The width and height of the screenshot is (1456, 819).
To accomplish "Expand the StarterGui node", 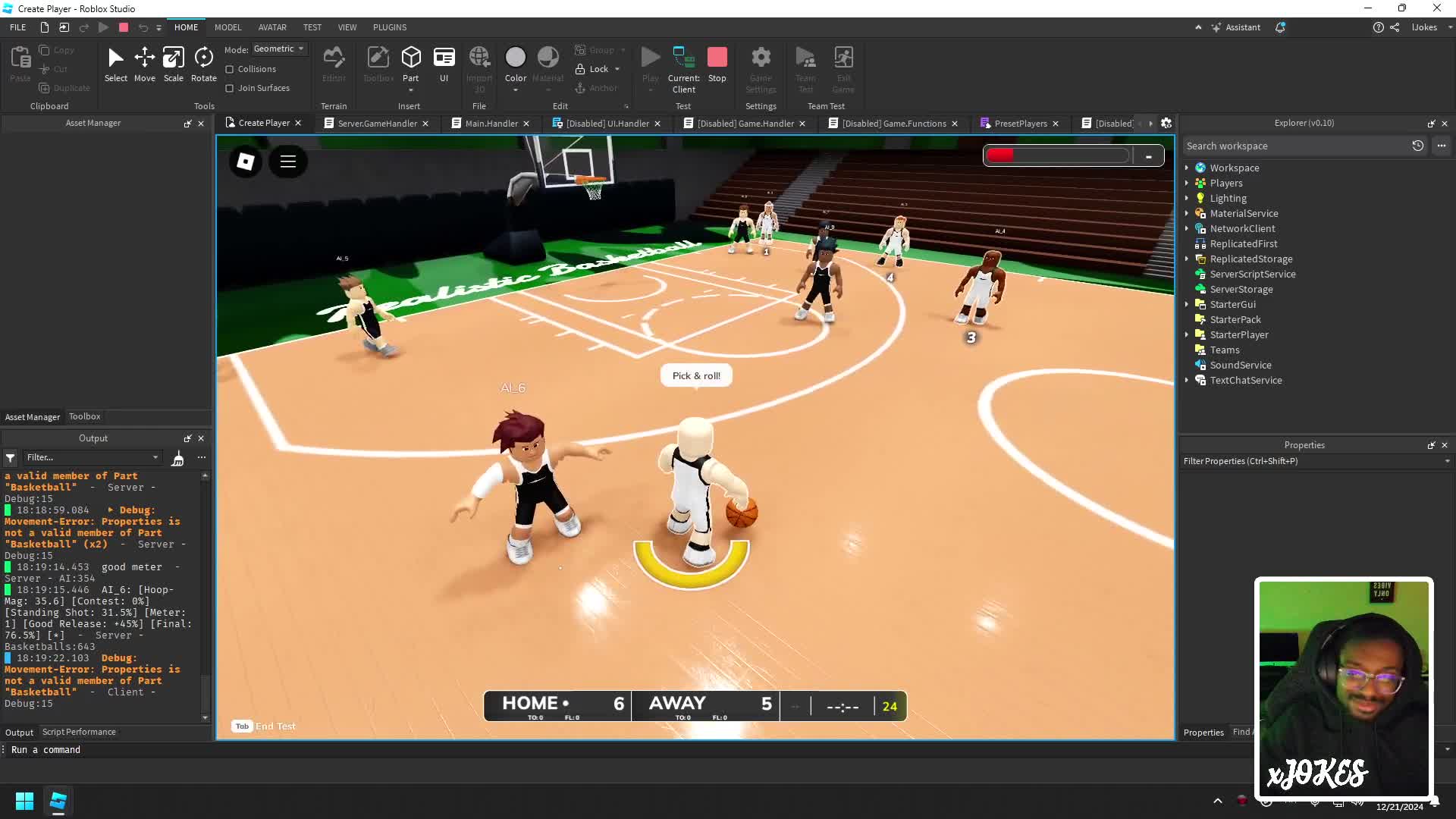I will click(x=1187, y=304).
